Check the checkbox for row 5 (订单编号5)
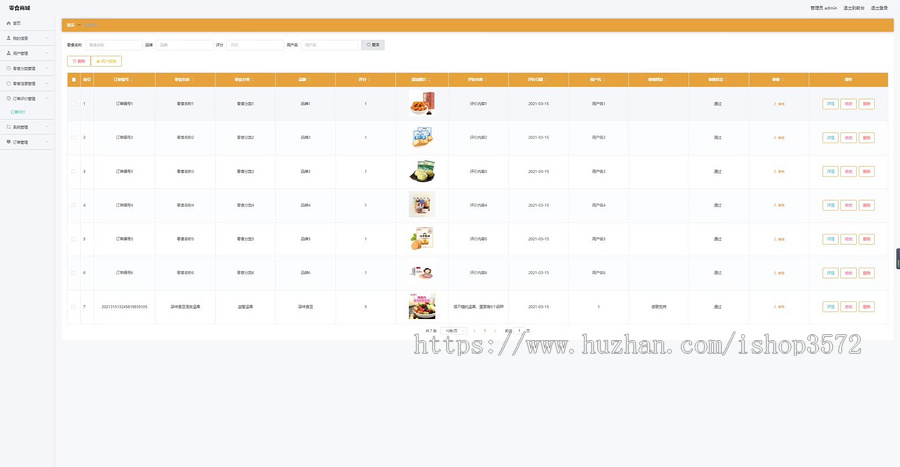This screenshot has height=467, width=900. click(73, 239)
